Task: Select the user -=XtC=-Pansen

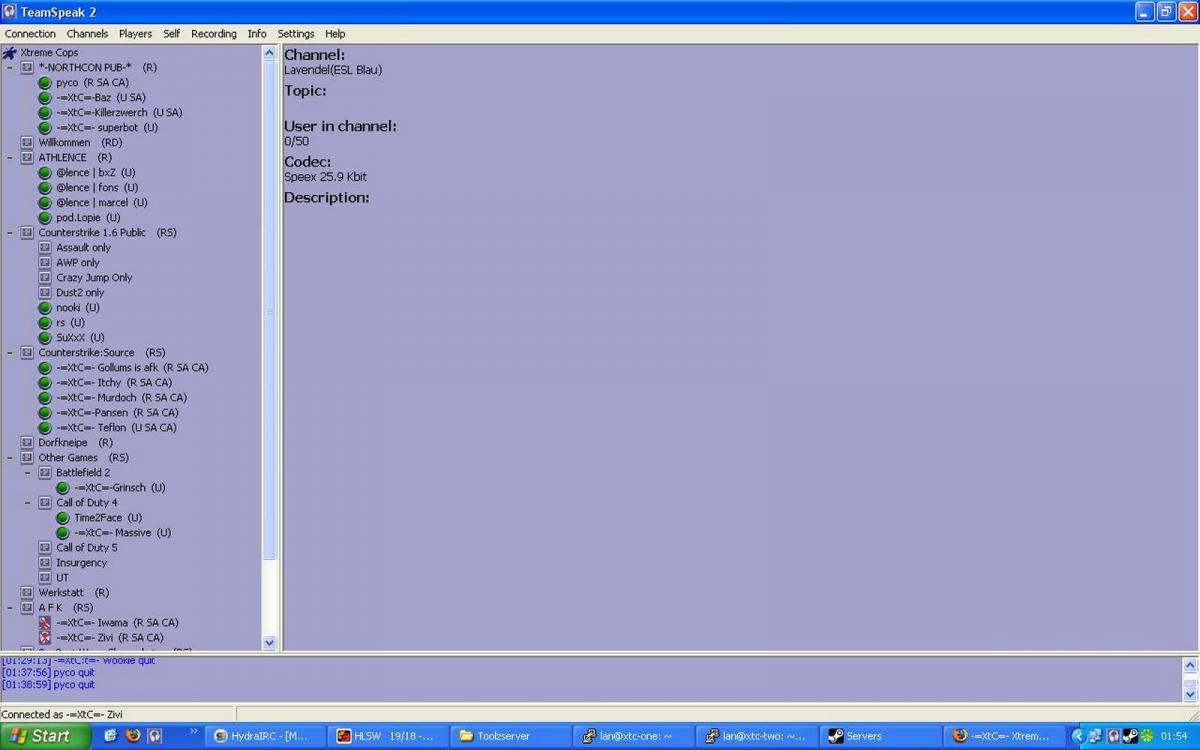Action: (117, 413)
